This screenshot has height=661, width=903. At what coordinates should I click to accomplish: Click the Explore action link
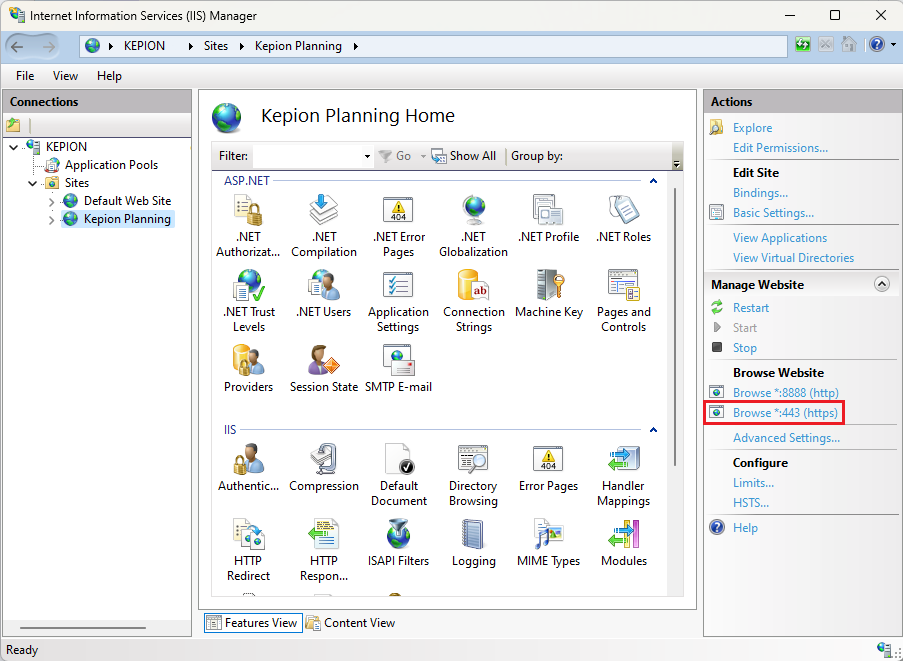[752, 128]
